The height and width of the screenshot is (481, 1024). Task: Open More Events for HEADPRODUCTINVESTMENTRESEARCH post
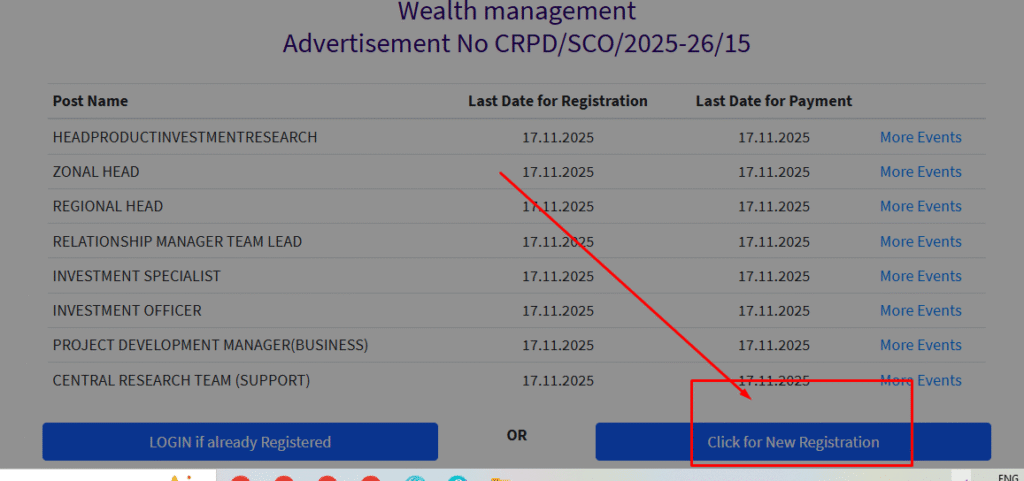pyautogui.click(x=920, y=137)
